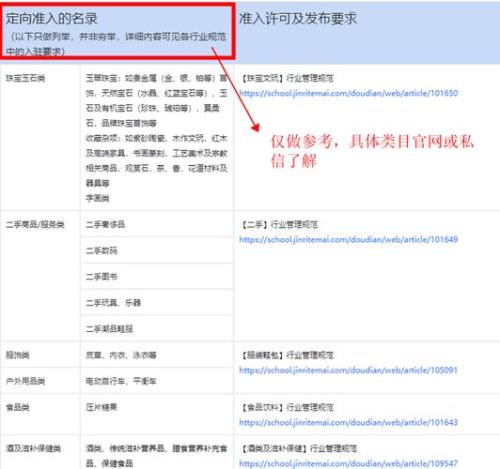Click the 收藏杂项 description paragraph
500x469 pixels.
[x=157, y=161]
